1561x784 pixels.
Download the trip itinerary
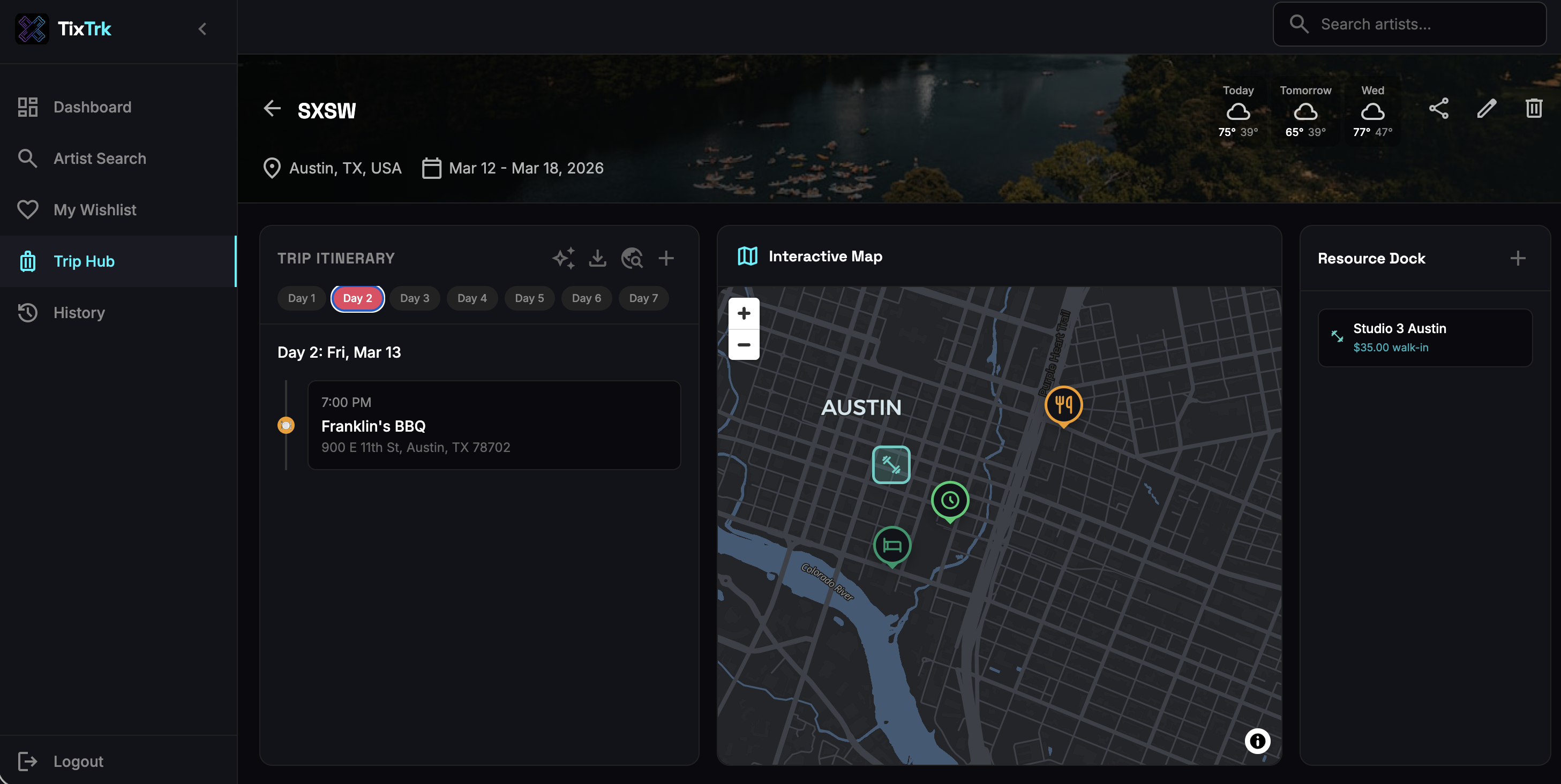(x=597, y=258)
